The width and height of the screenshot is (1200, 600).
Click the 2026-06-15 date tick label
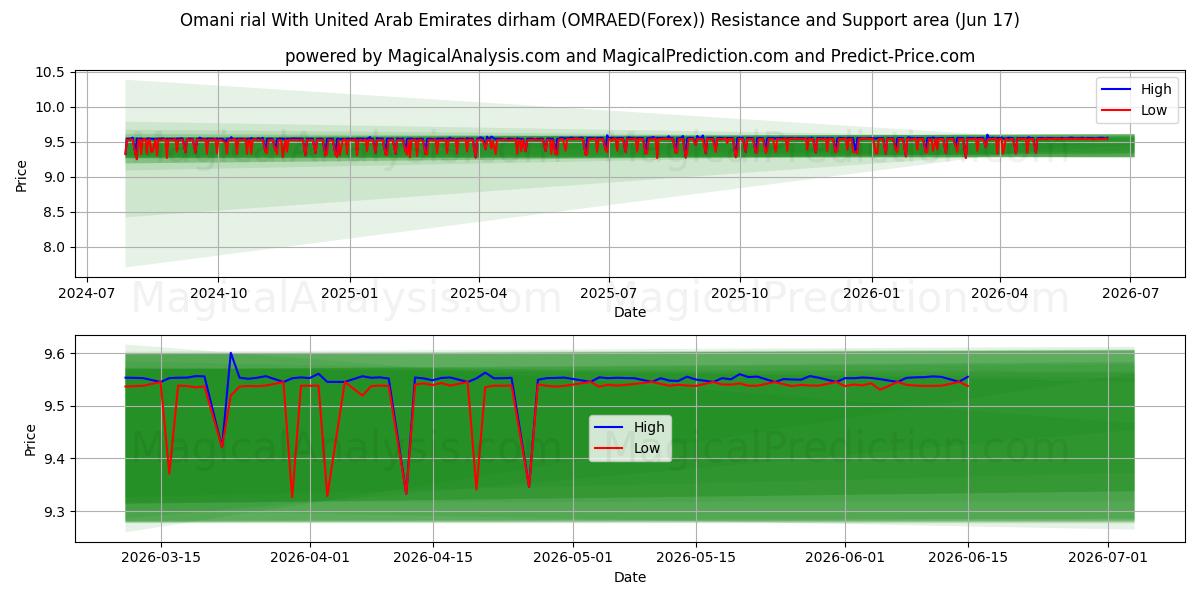(x=968, y=557)
